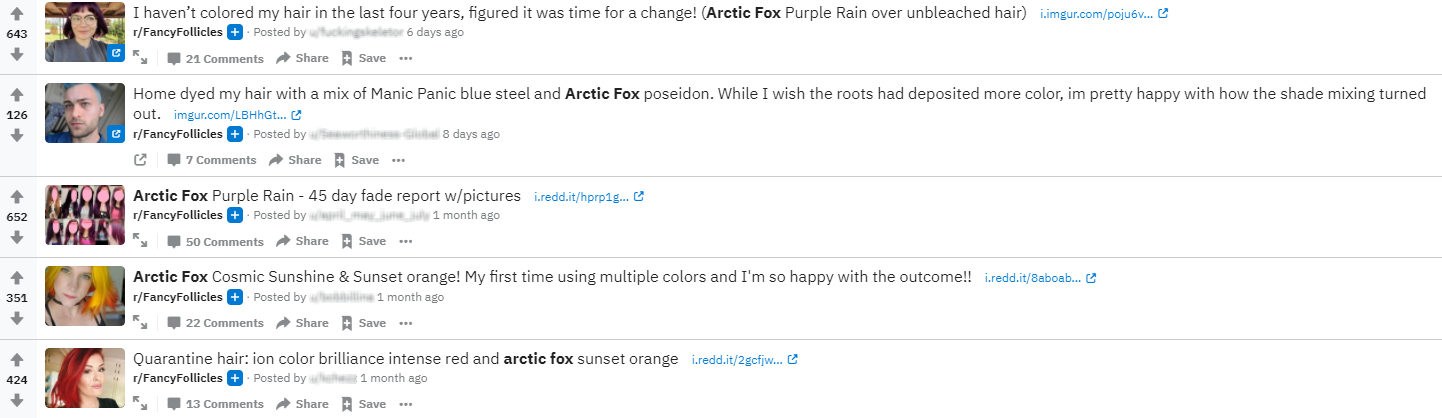Downvote the Manic Panic blue steel post
The width and height of the screenshot is (1442, 418).
point(17,134)
